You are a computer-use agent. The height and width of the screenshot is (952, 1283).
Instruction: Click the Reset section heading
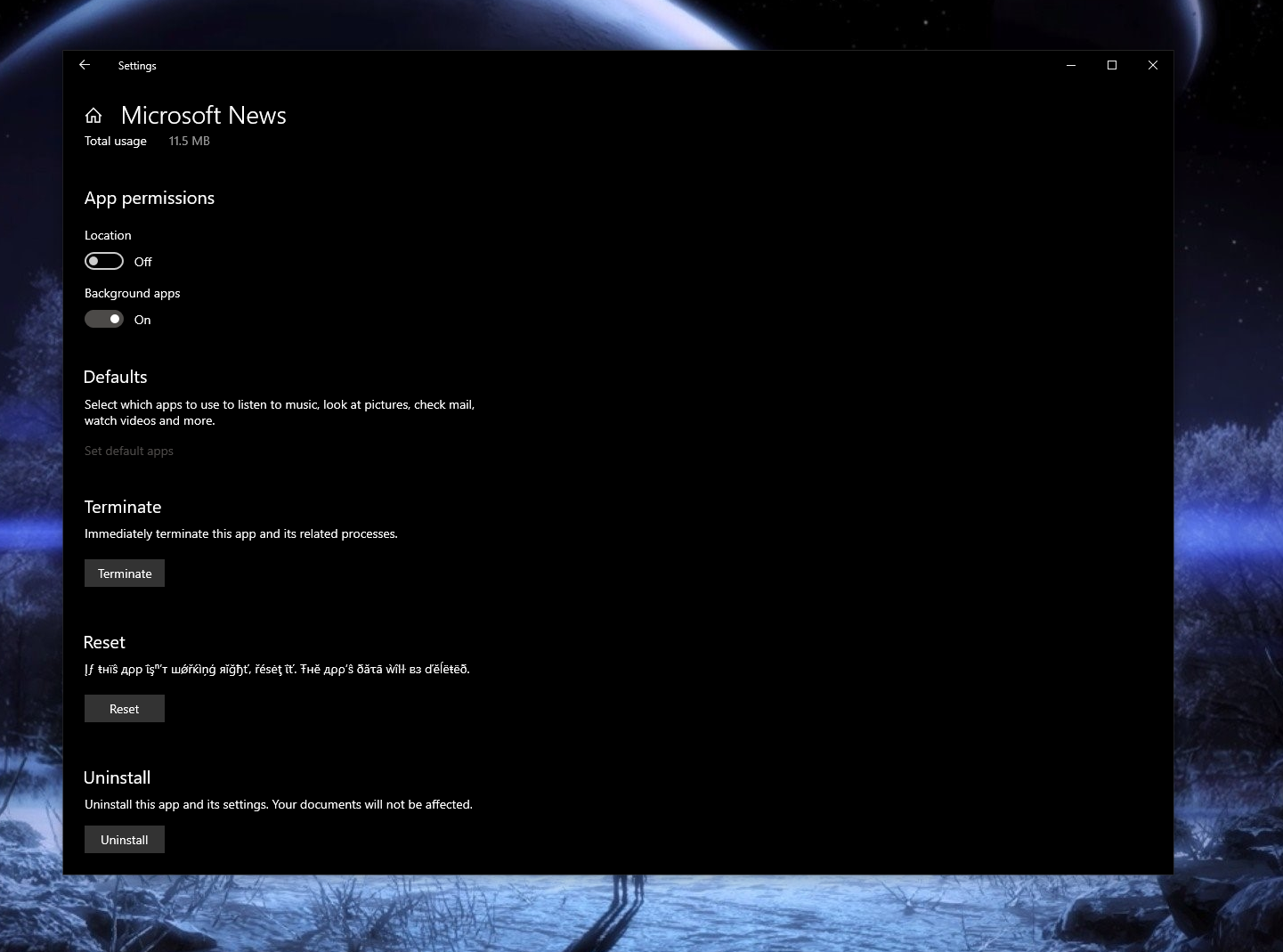click(x=104, y=642)
